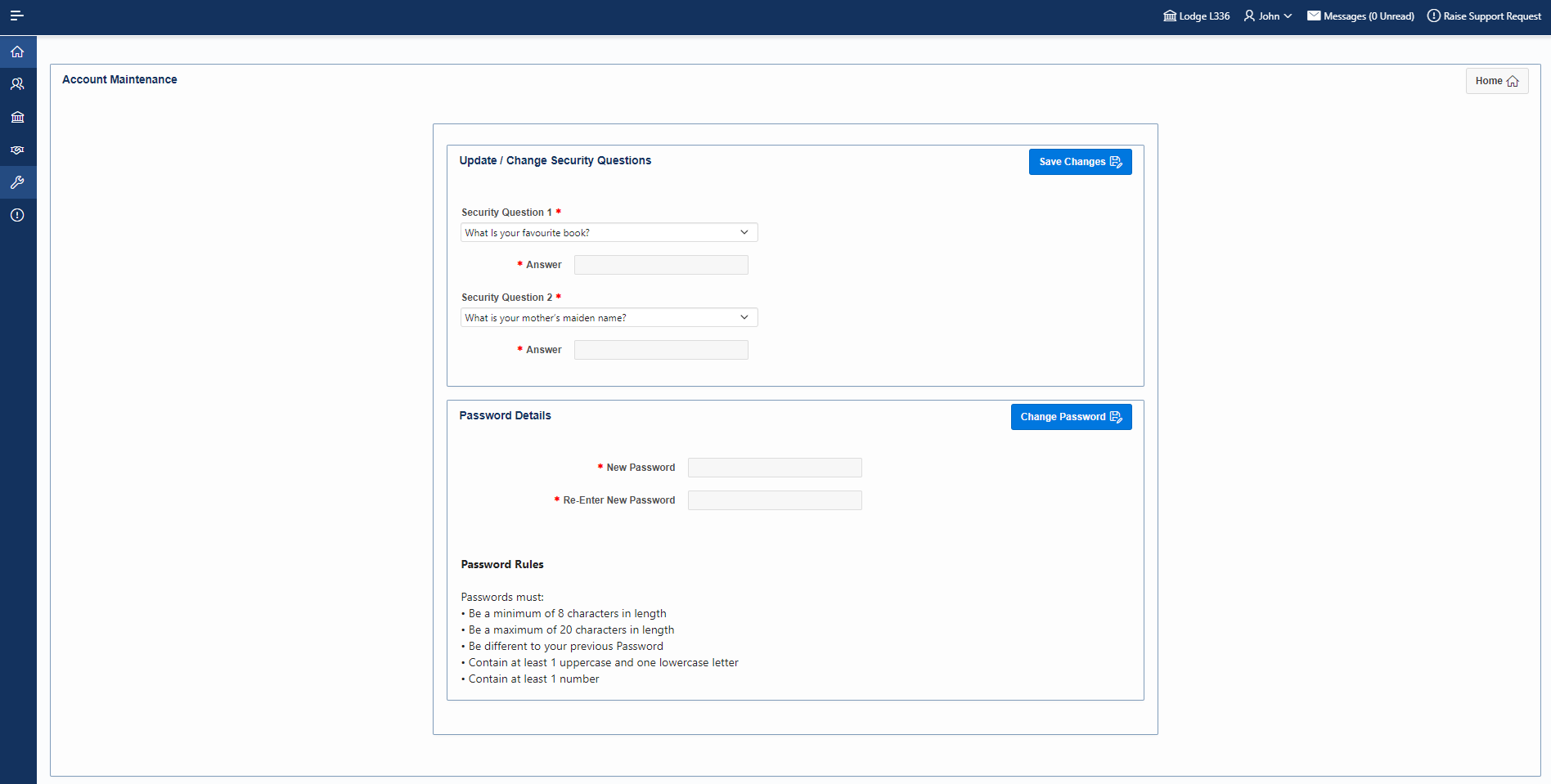This screenshot has height=784, width=1551.
Task: Focus the Security Question 1 Answer field
Action: (661, 265)
